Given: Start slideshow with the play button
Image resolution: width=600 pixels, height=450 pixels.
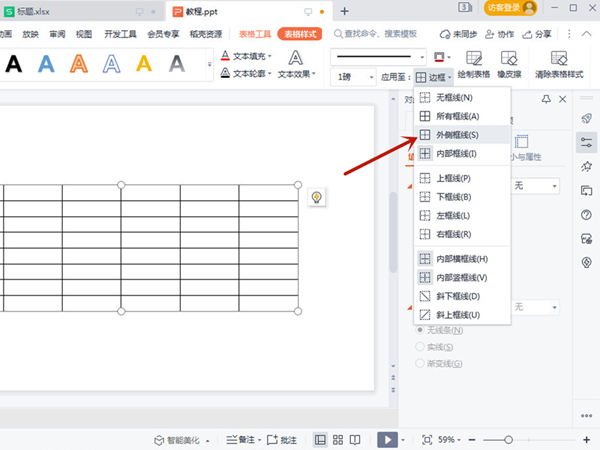Looking at the screenshot, I should [x=386, y=439].
